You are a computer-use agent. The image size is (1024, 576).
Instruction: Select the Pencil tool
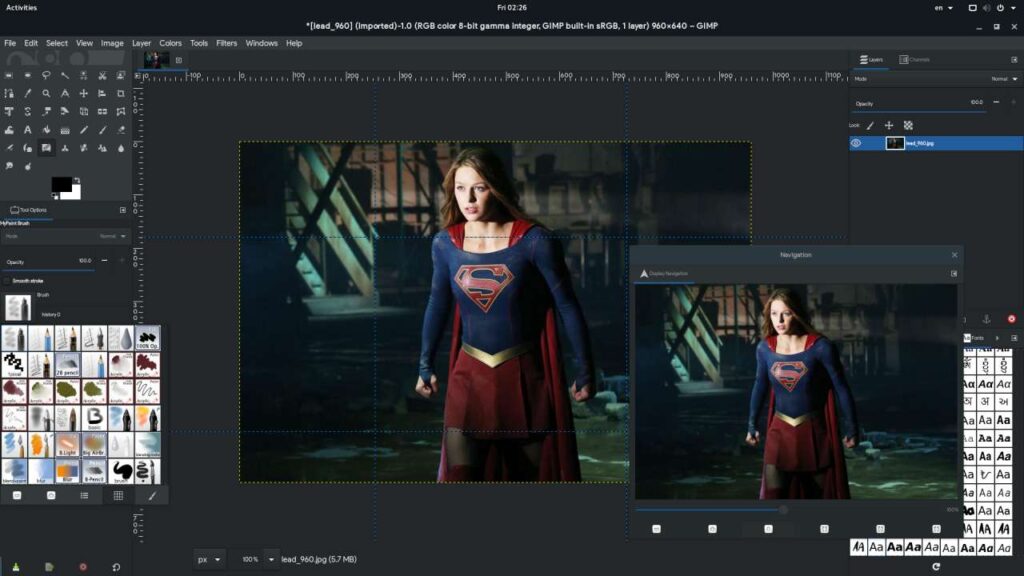[84, 130]
